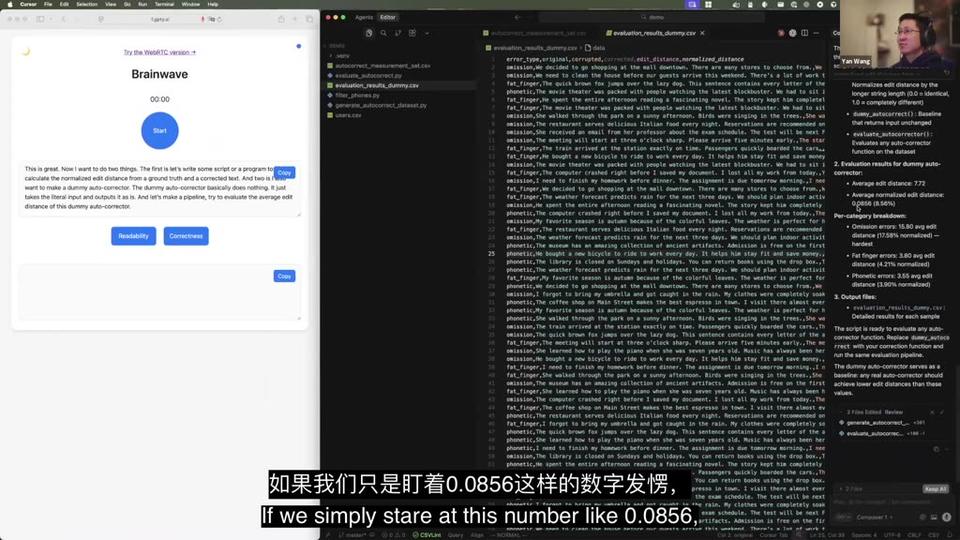Open the File menu in menu bar
The height and width of the screenshot is (540, 960).
coord(48,4)
